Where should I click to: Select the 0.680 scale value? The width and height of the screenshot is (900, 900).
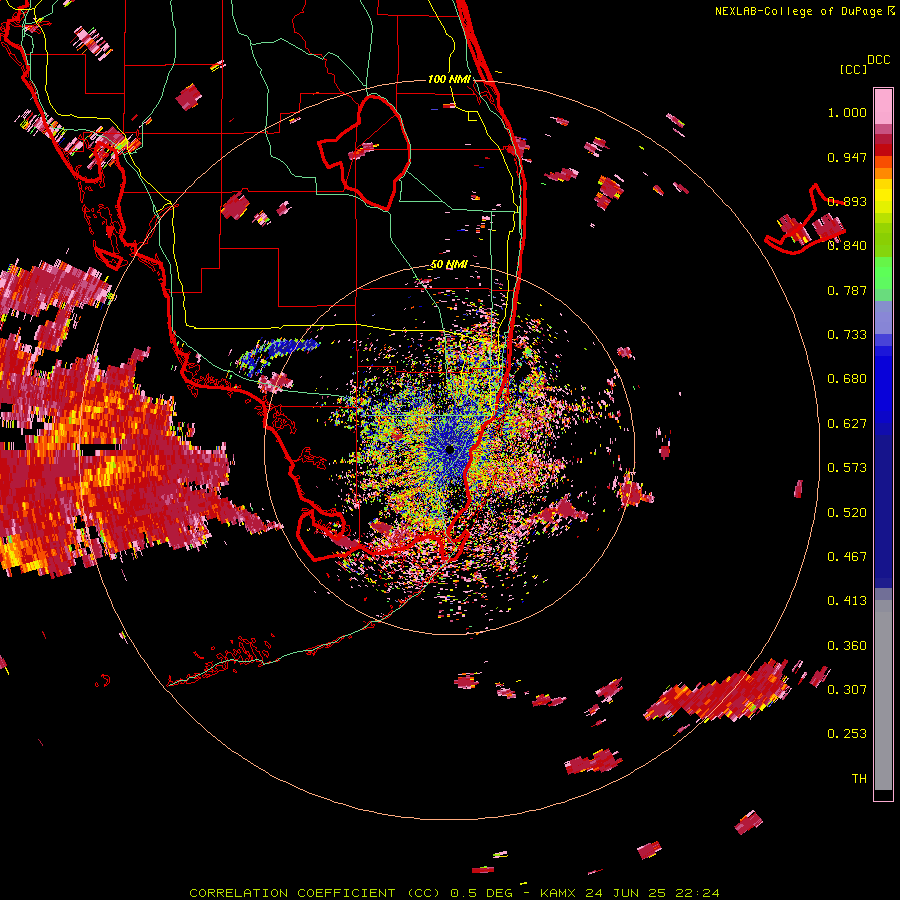(847, 379)
